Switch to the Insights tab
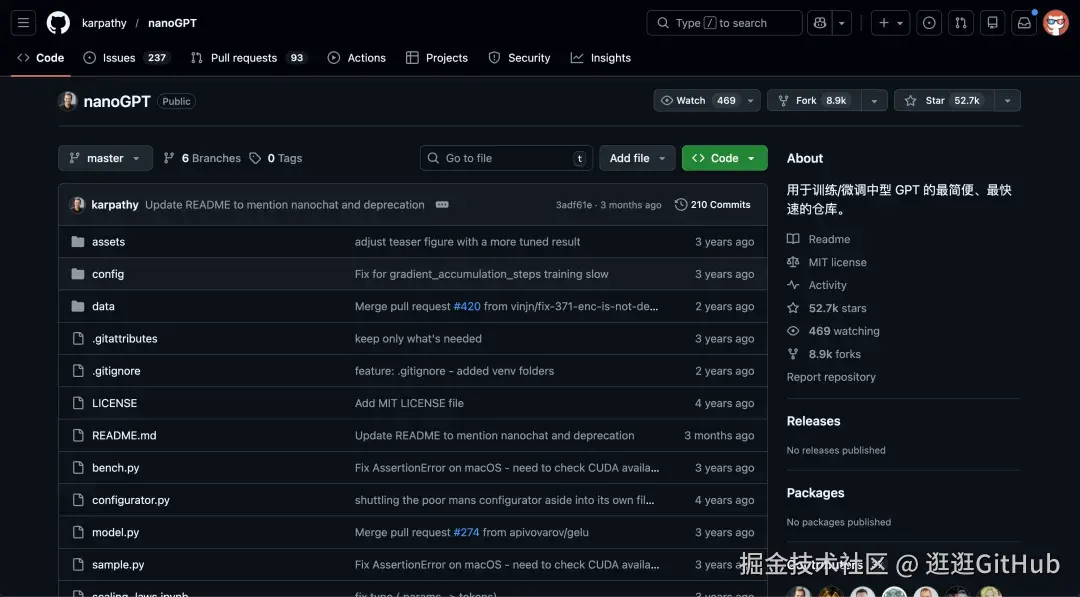1080x597 pixels. point(601,58)
